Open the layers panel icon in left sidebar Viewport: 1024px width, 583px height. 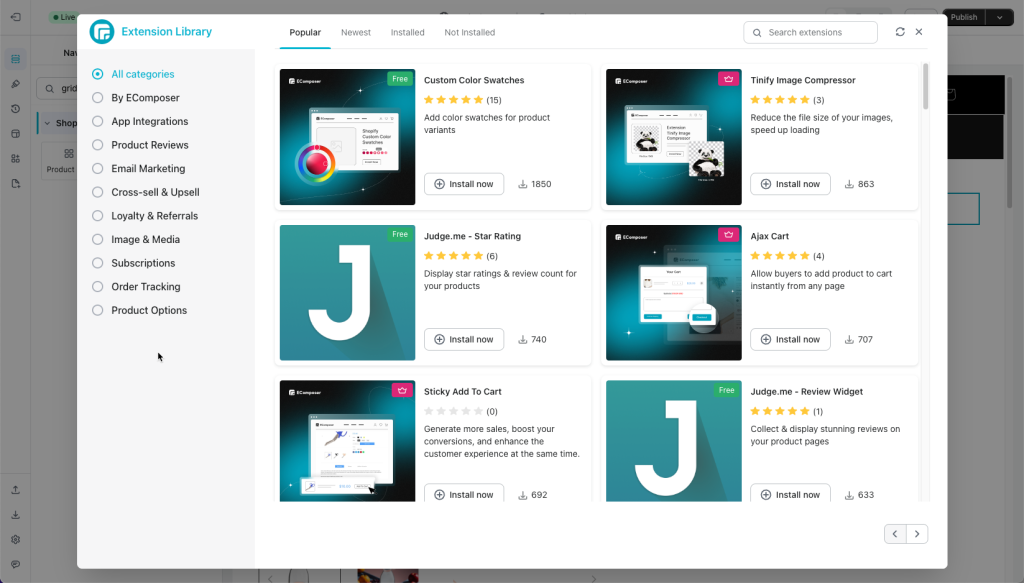point(16,59)
